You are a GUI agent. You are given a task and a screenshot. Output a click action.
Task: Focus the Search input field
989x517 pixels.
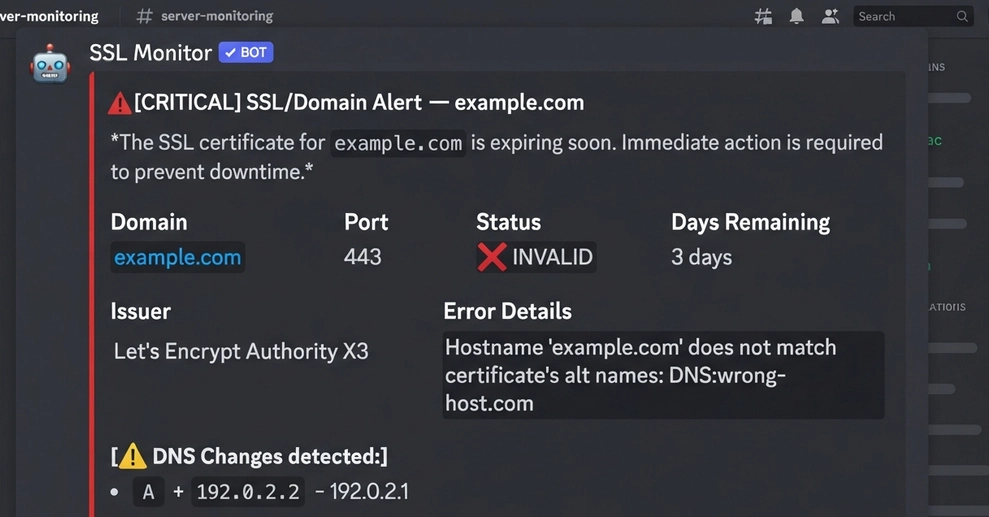coord(912,16)
